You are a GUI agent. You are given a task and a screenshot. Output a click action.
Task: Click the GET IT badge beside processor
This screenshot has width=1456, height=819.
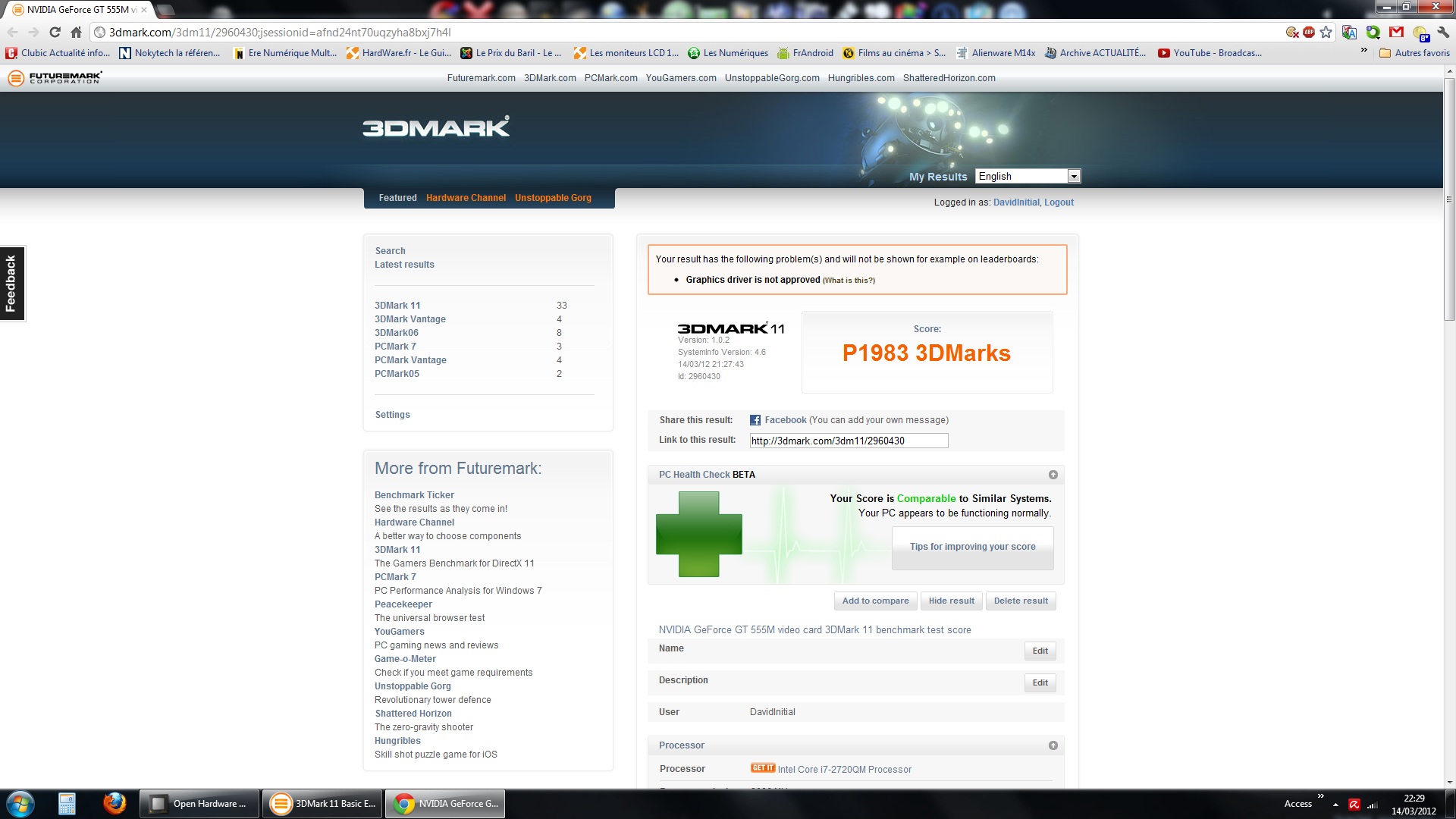pos(763,768)
